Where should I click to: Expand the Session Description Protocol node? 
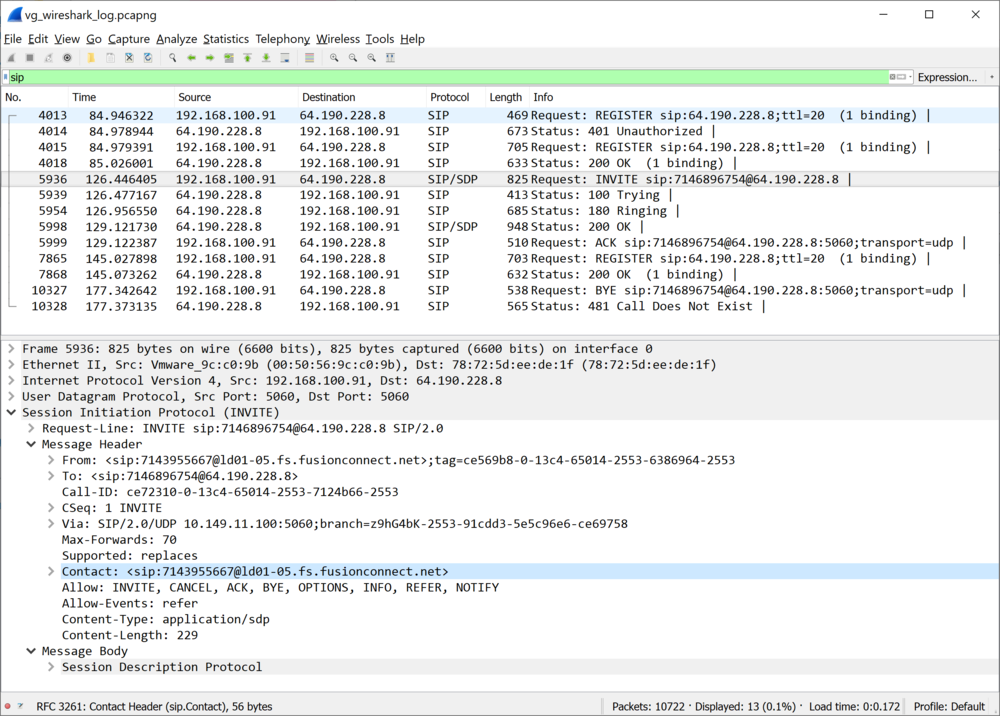(51, 667)
